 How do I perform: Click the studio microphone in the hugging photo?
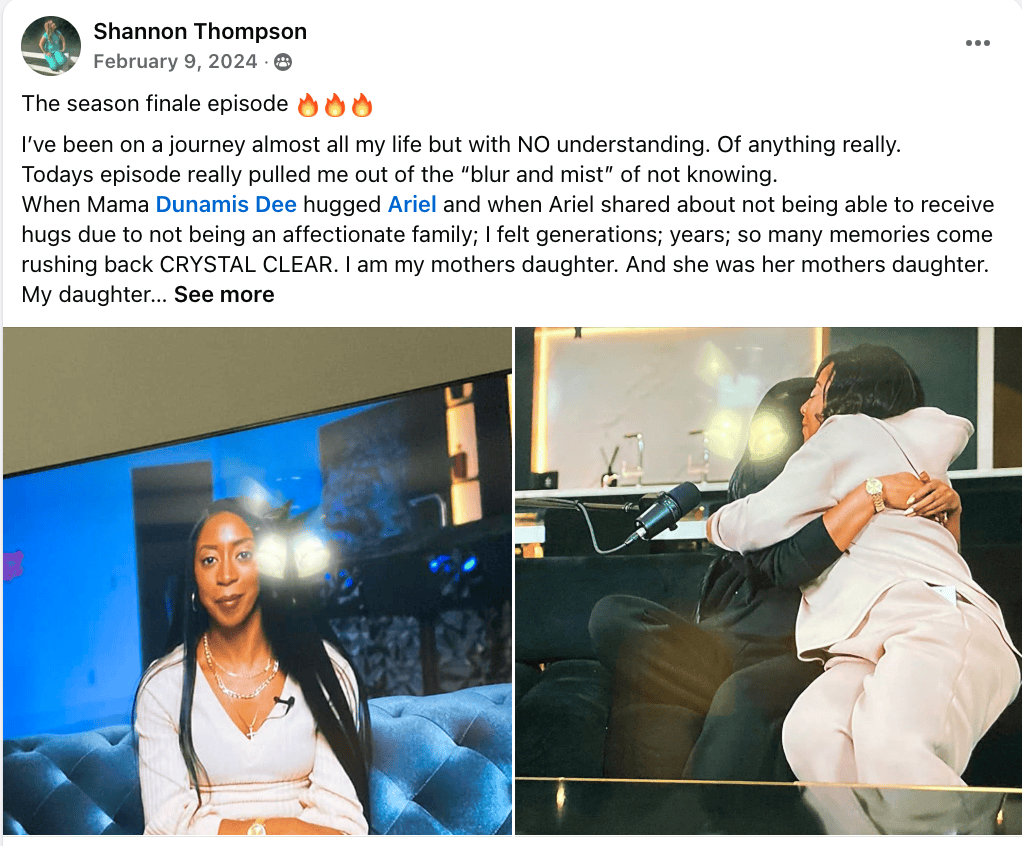tap(666, 509)
